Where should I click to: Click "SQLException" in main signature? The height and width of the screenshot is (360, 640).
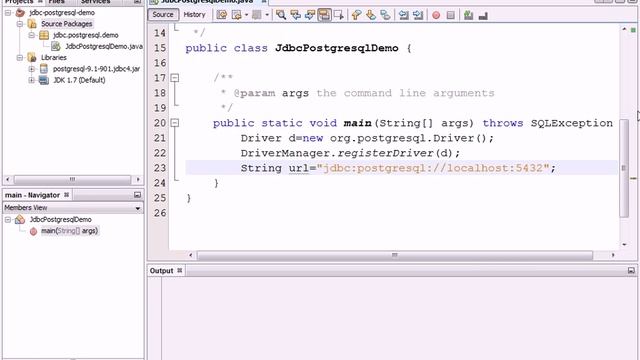coord(571,123)
